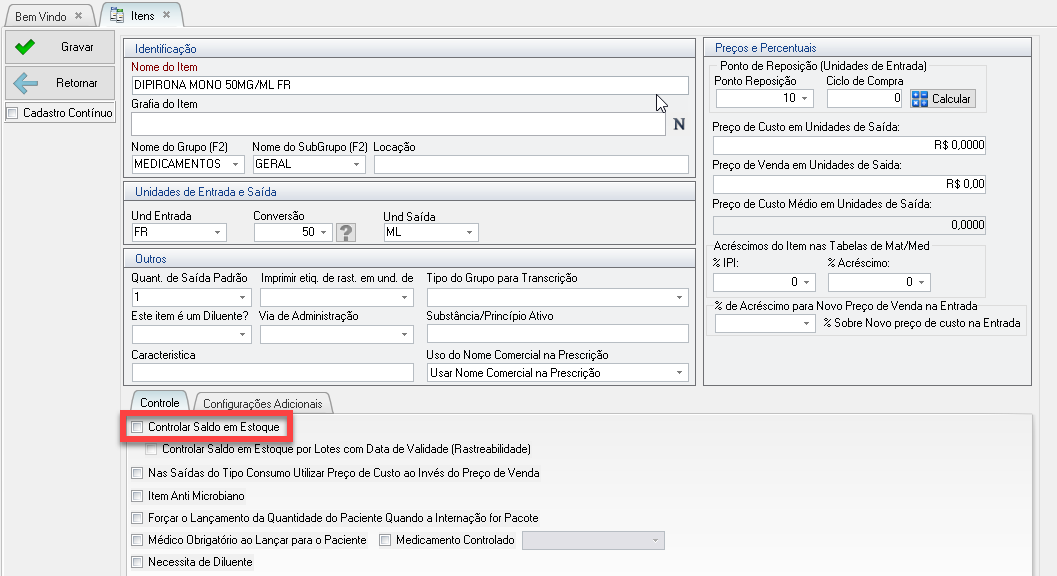
Task: Click the green checkmark Gravar icon
Action: click(25, 47)
